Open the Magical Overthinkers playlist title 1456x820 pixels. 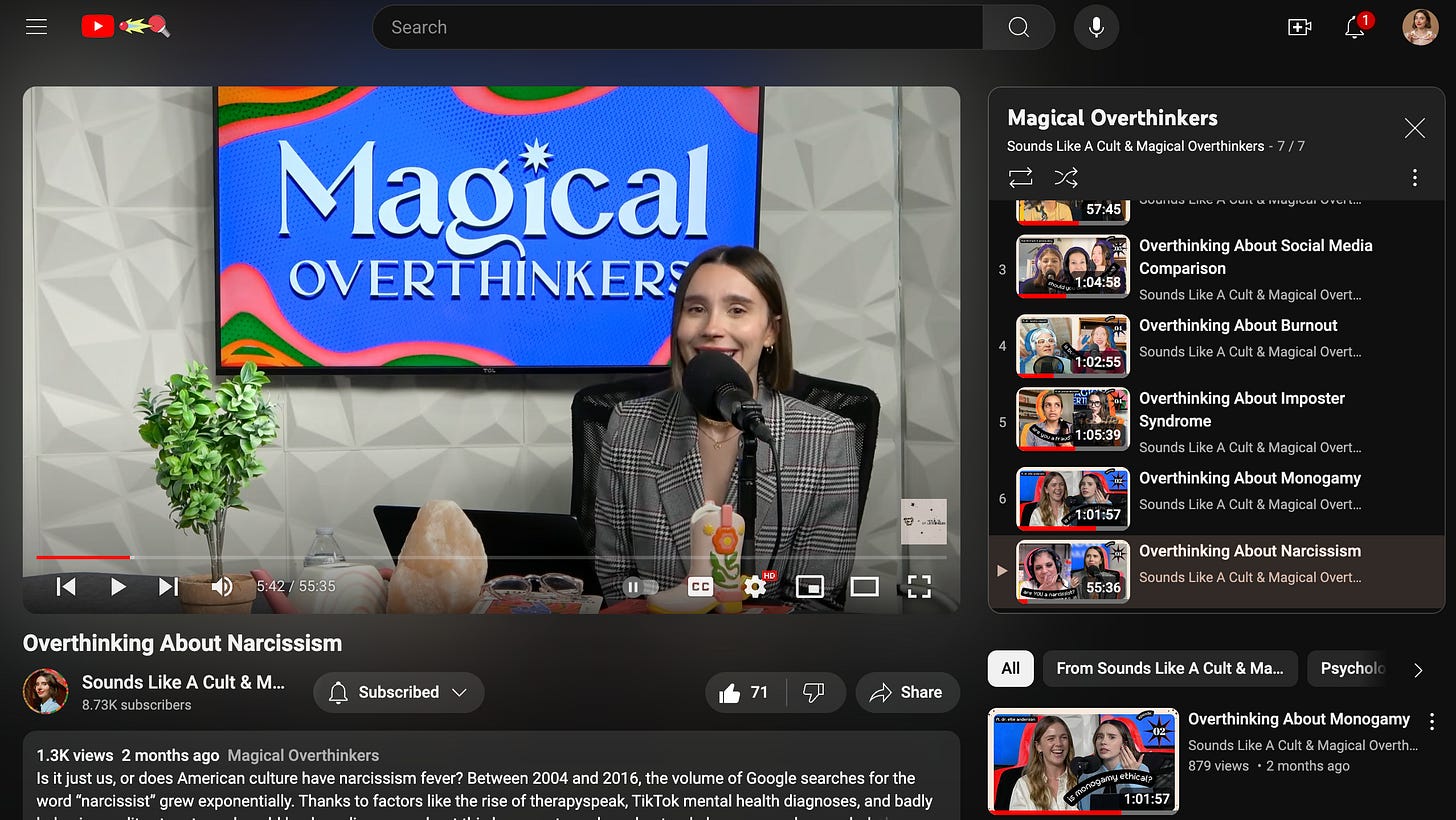(x=1112, y=118)
